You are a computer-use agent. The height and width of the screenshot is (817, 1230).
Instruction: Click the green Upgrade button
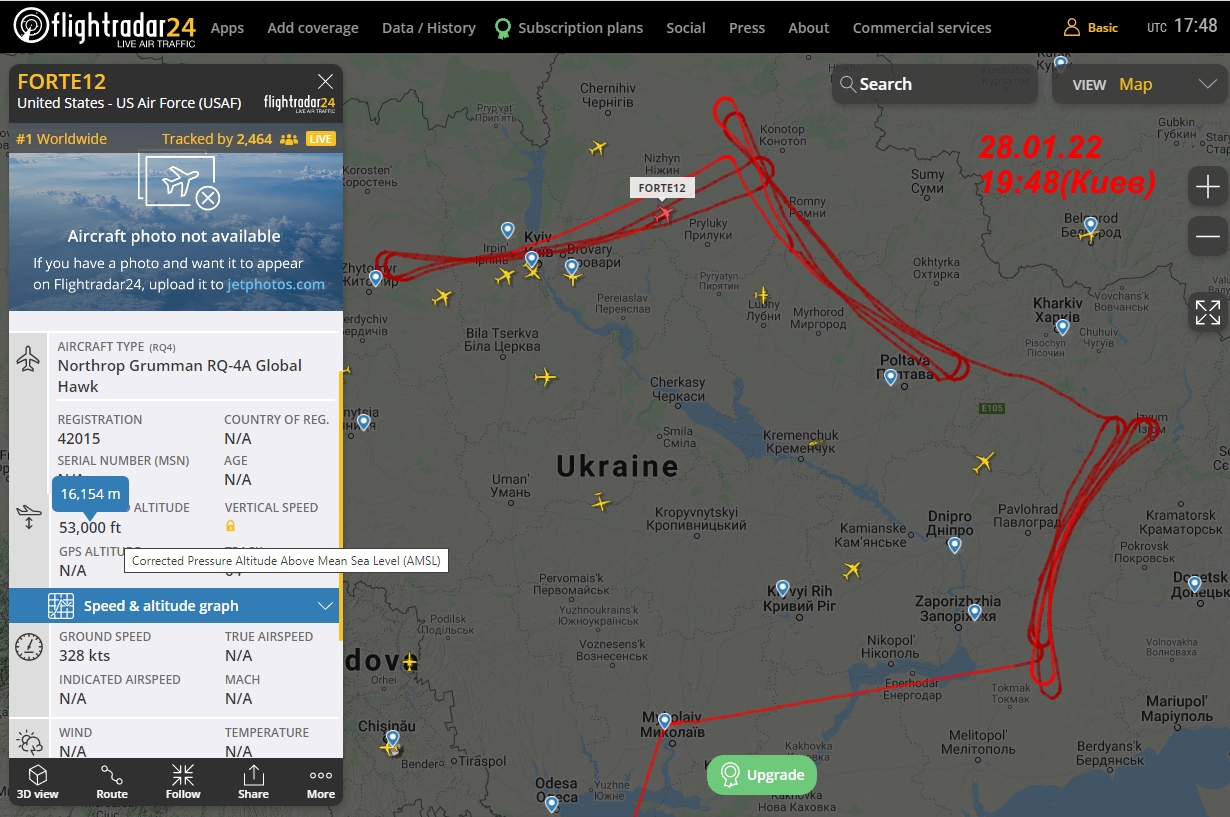click(x=762, y=775)
